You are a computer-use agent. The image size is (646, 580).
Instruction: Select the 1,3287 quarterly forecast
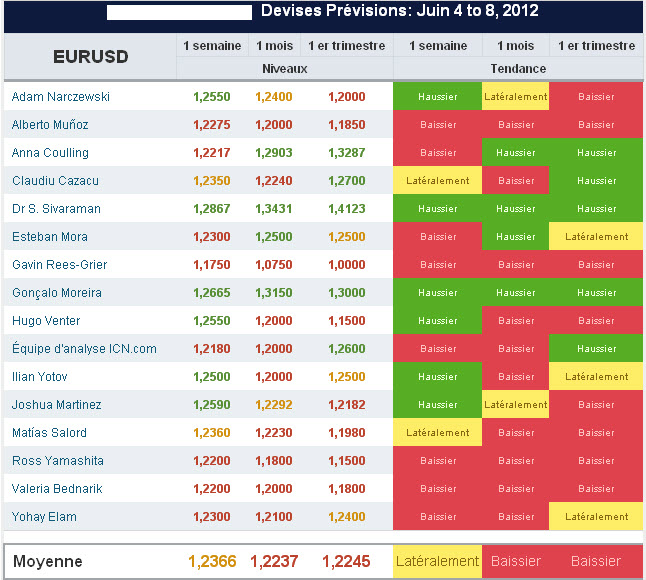point(346,153)
